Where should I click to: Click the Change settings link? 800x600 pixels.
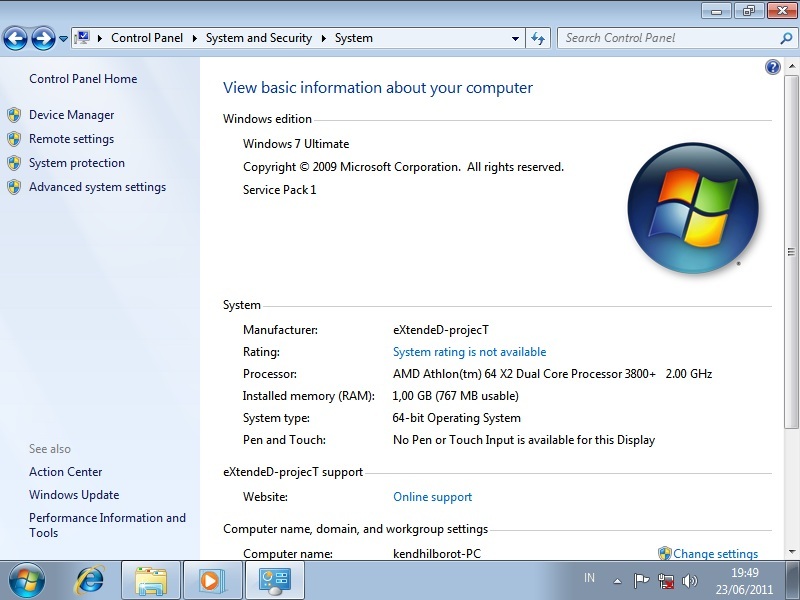tap(715, 554)
